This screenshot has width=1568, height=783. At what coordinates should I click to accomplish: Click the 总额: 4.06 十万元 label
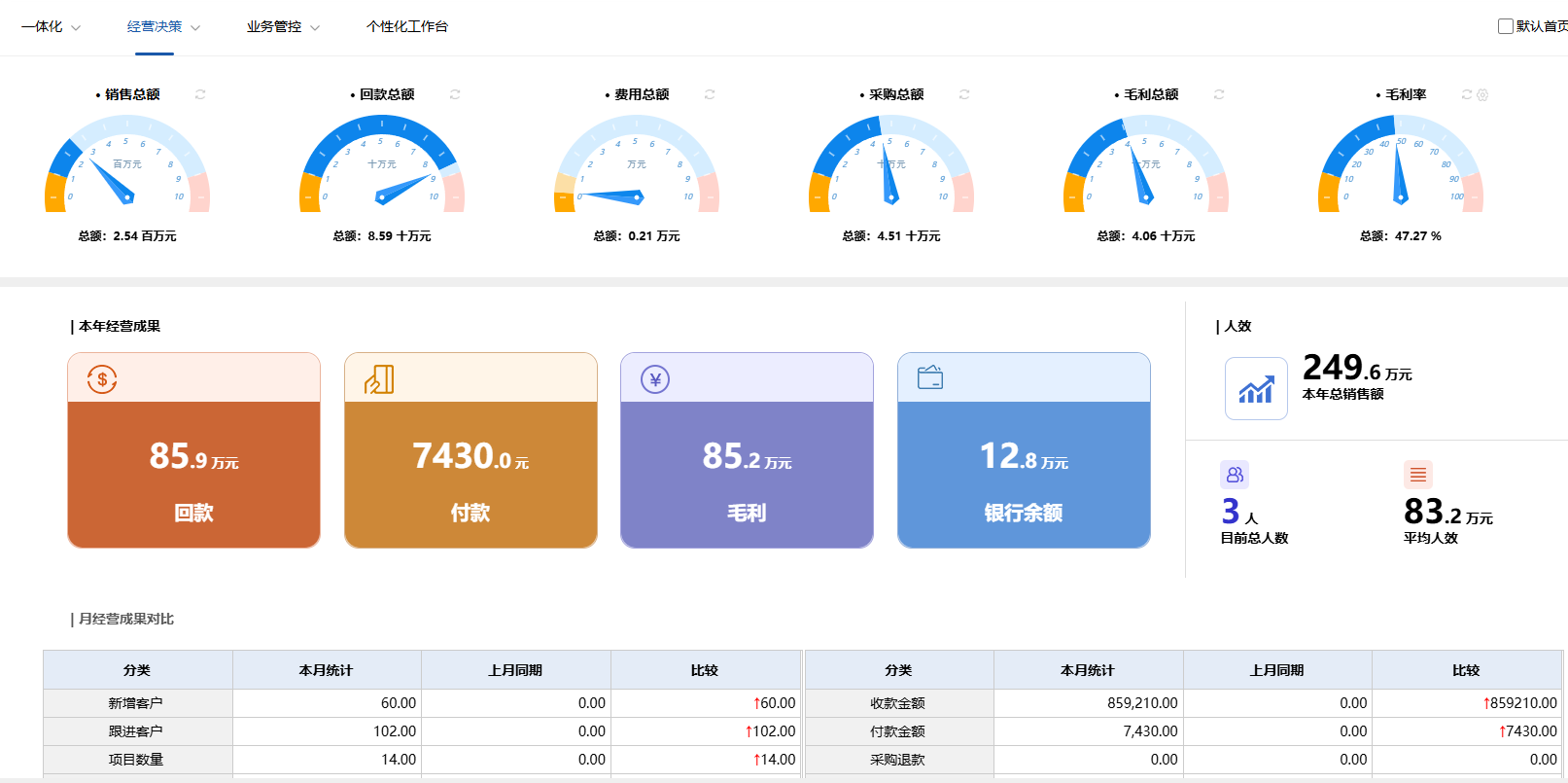tap(1146, 236)
